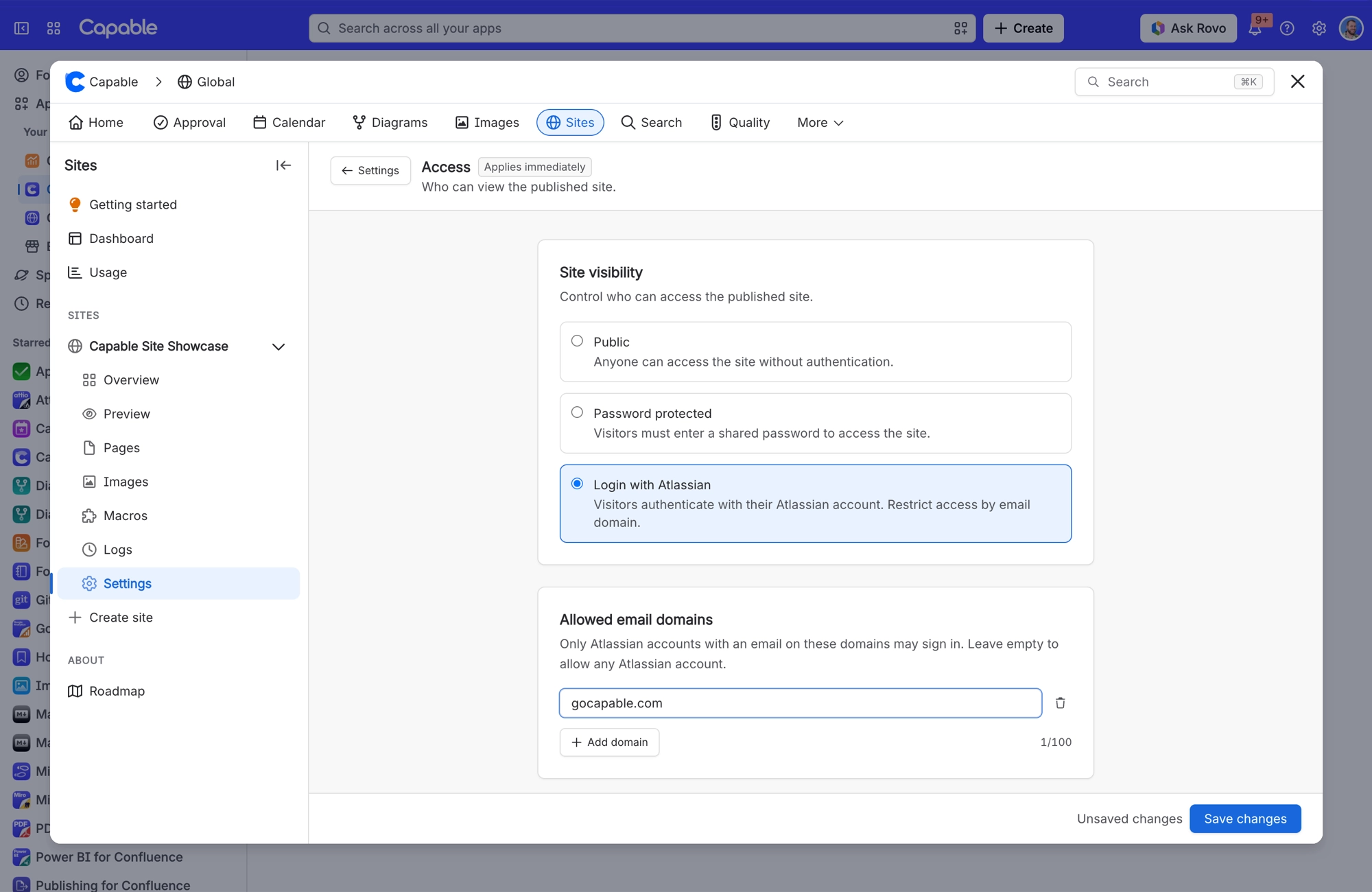The image size is (1372, 892).
Task: Switch to the Search tab
Action: coord(651,123)
